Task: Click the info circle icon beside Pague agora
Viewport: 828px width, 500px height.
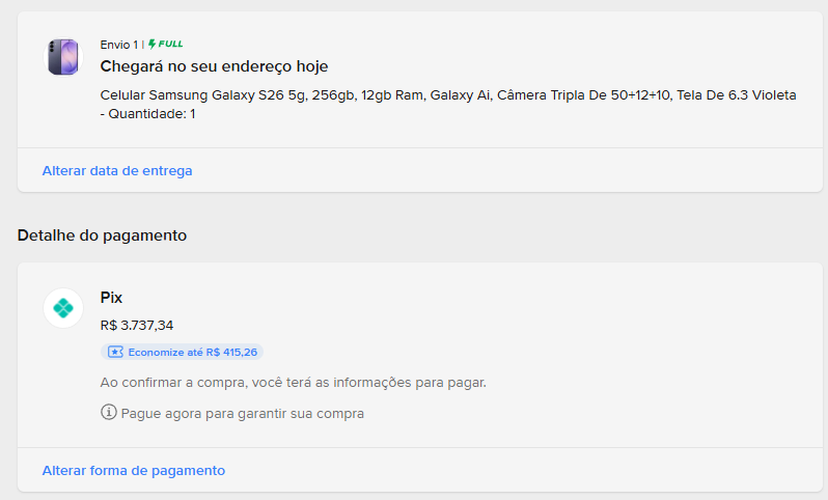Action: [108, 412]
